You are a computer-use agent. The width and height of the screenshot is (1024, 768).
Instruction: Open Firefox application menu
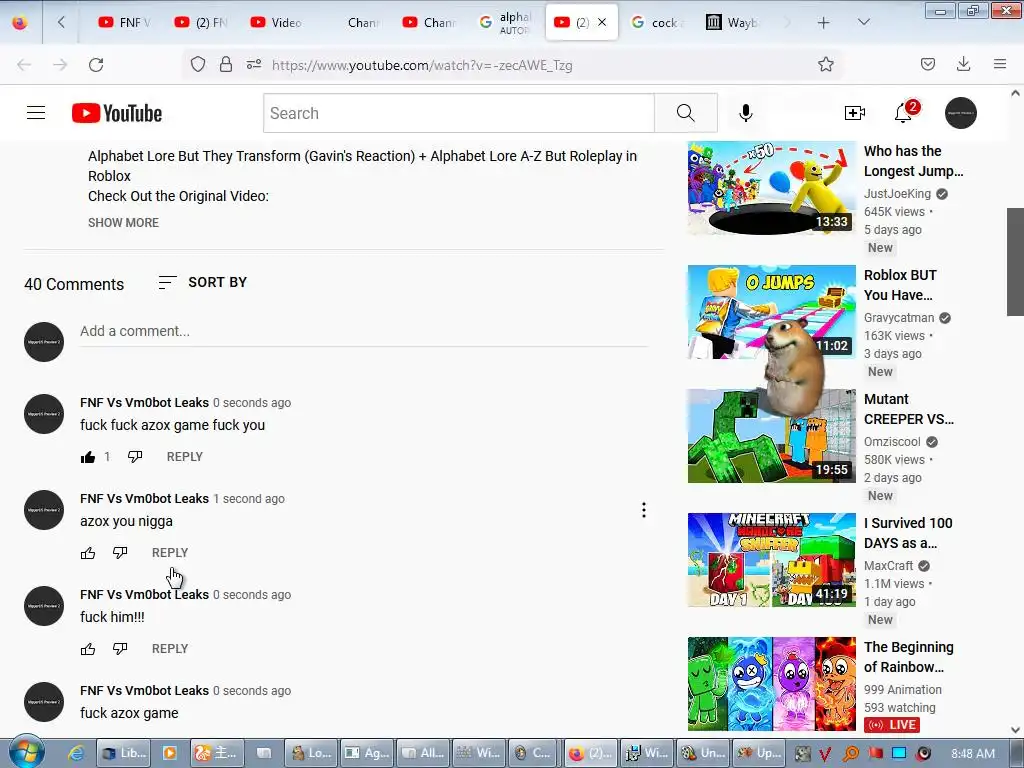click(1000, 64)
